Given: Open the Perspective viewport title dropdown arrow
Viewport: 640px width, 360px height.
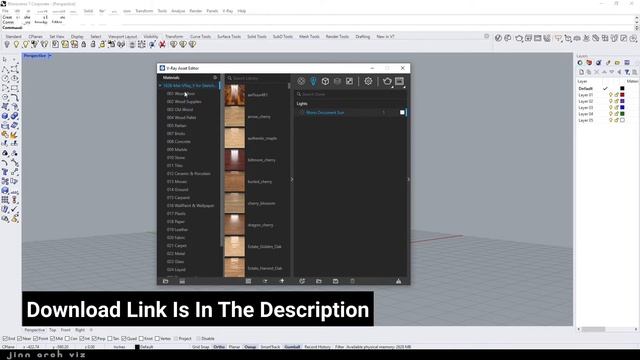Looking at the screenshot, I should [50, 56].
